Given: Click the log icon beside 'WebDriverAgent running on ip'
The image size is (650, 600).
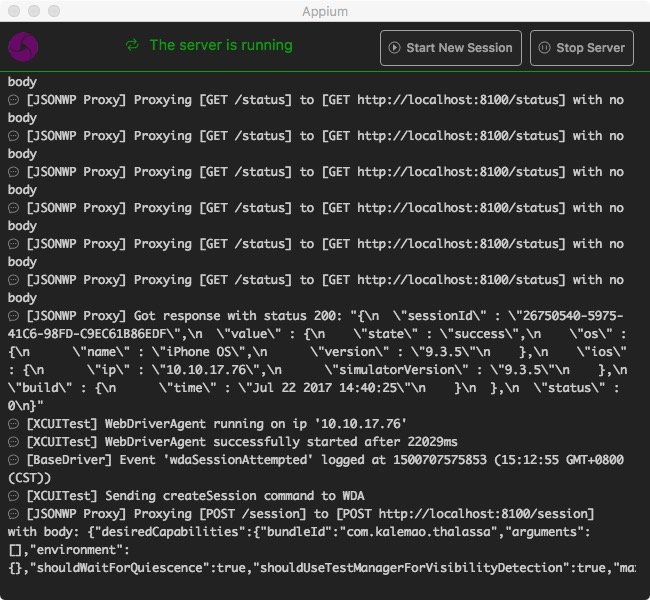Looking at the screenshot, I should 14,424.
